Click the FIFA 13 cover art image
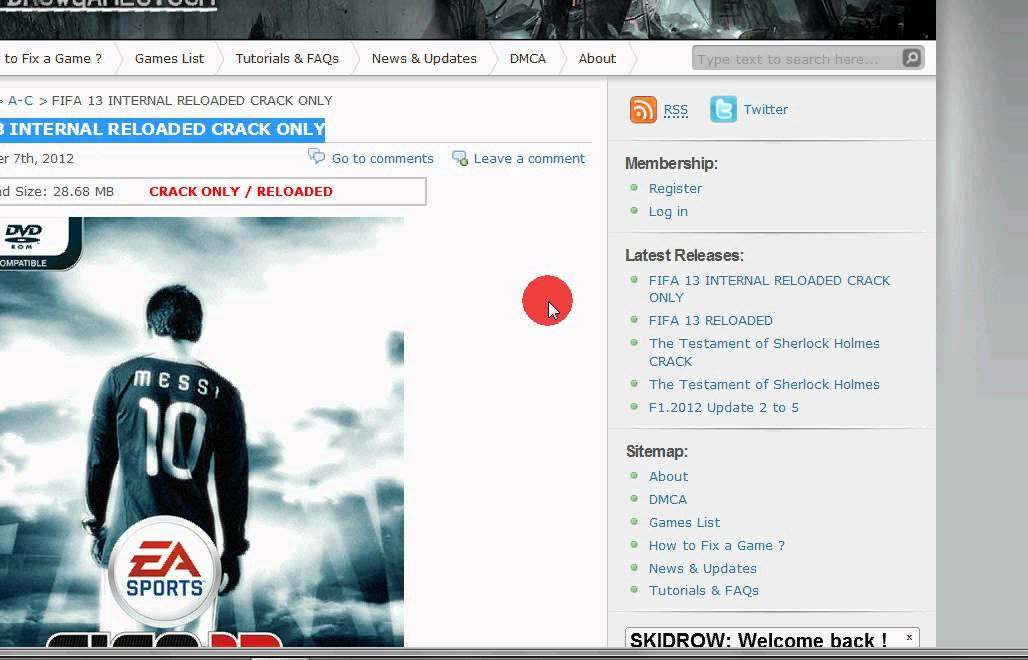1028x660 pixels. point(202,432)
